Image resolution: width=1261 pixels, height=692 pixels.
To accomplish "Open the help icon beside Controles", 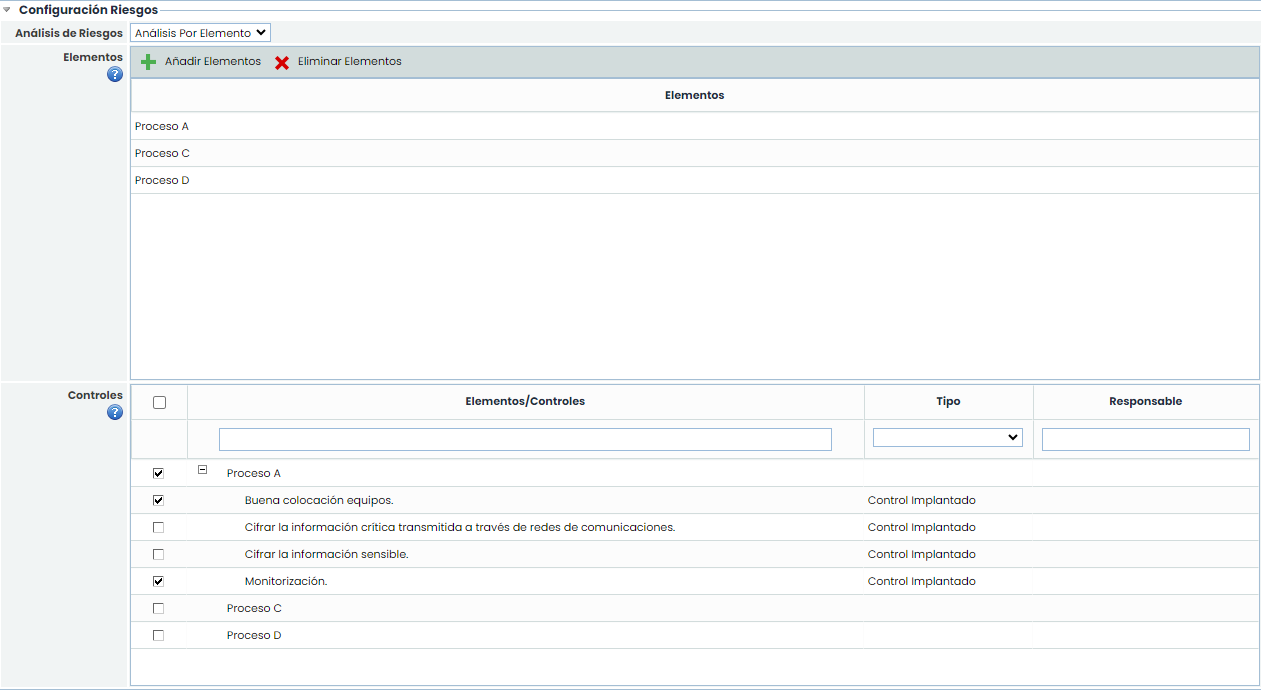I will tap(115, 412).
